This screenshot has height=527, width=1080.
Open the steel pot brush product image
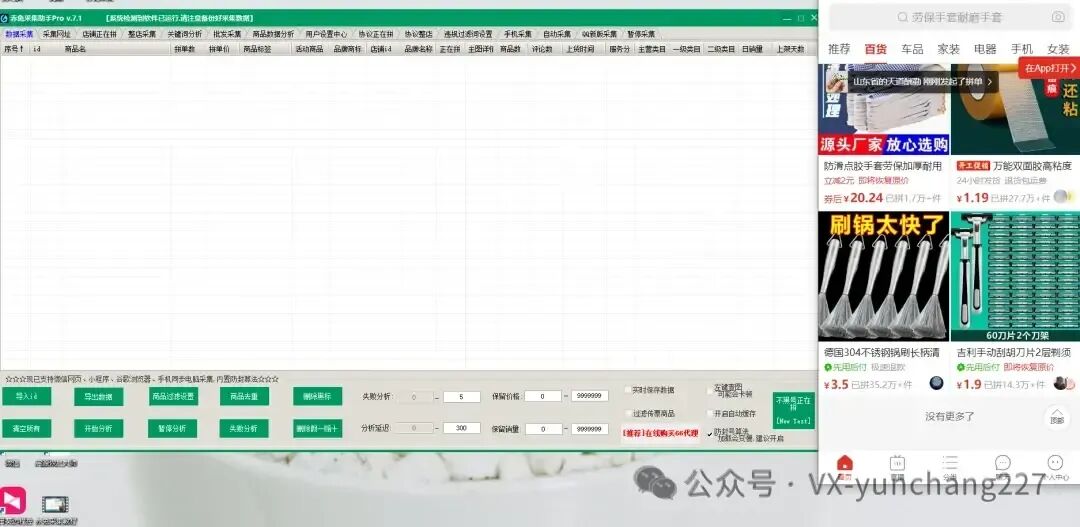884,276
